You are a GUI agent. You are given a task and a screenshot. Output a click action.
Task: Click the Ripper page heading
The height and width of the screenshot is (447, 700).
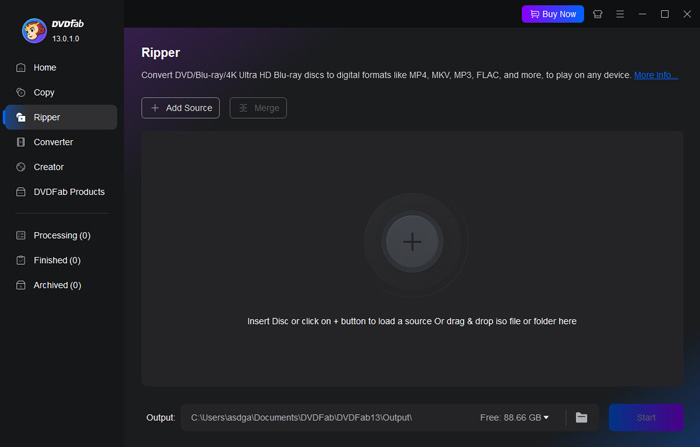click(x=161, y=53)
